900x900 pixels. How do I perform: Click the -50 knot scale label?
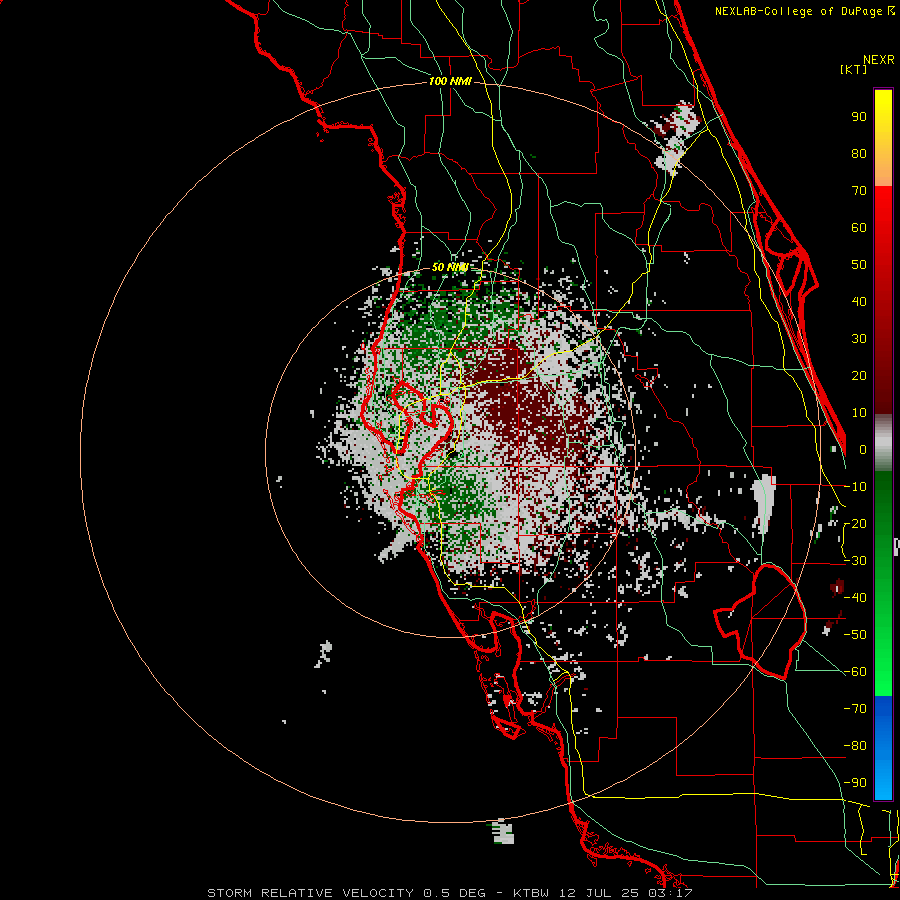point(855,635)
